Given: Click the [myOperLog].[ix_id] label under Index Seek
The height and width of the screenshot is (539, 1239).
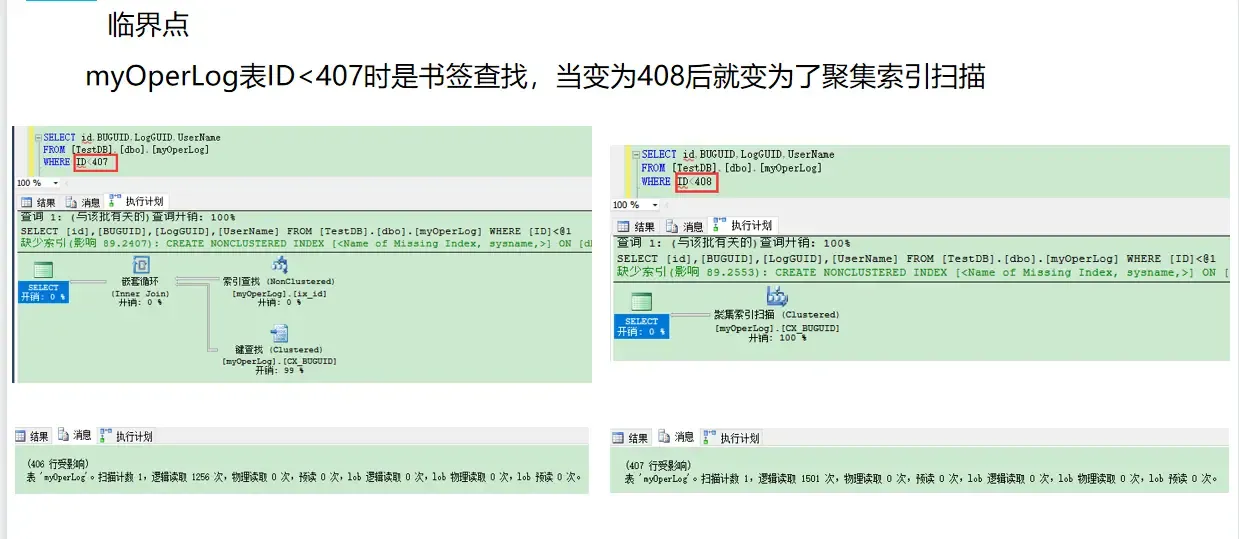Looking at the screenshot, I should coord(280,293).
